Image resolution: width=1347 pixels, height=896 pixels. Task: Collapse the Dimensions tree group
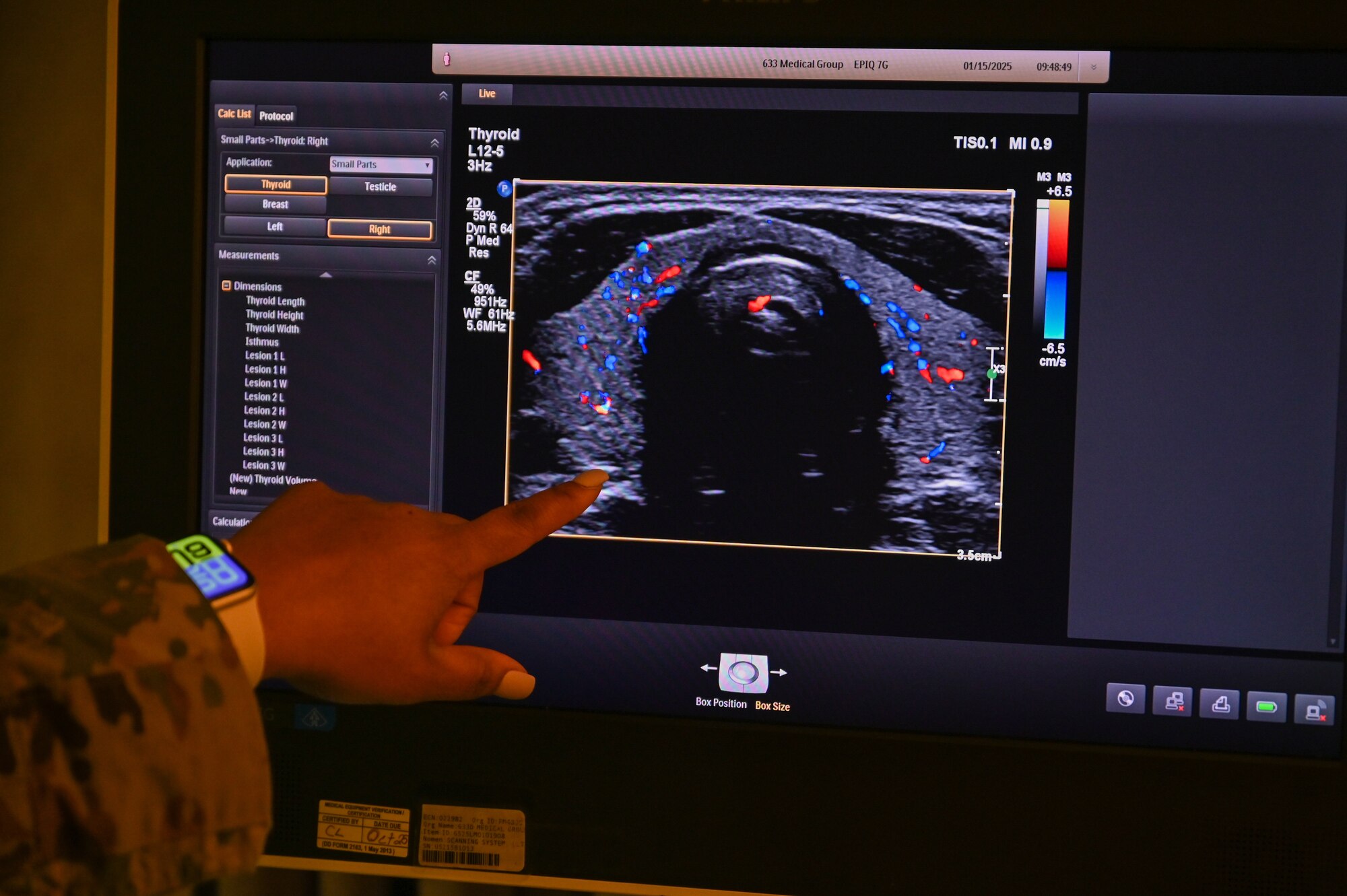tap(226, 285)
